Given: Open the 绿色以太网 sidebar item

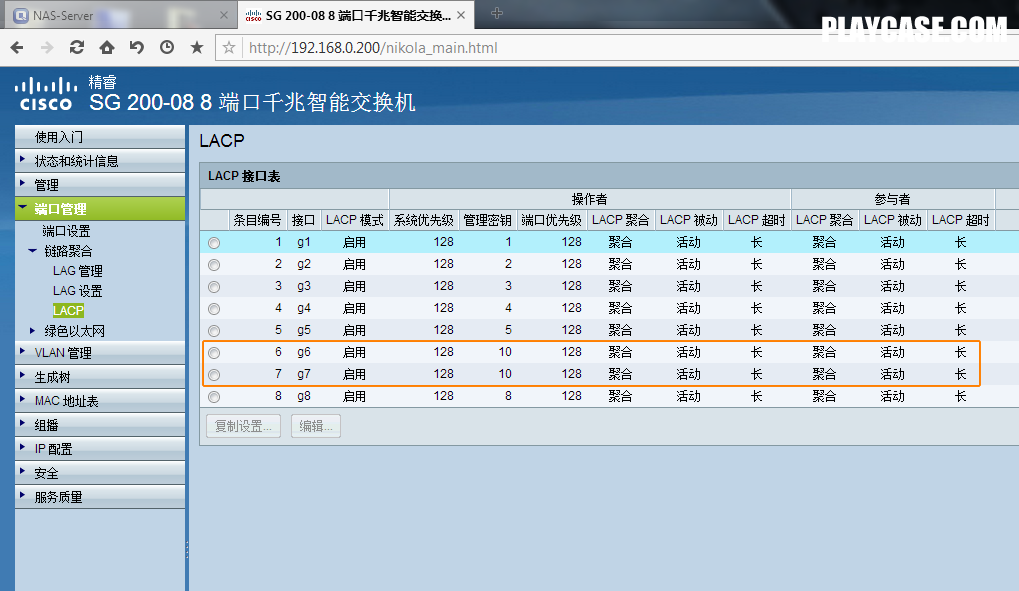Looking at the screenshot, I should tap(75, 332).
